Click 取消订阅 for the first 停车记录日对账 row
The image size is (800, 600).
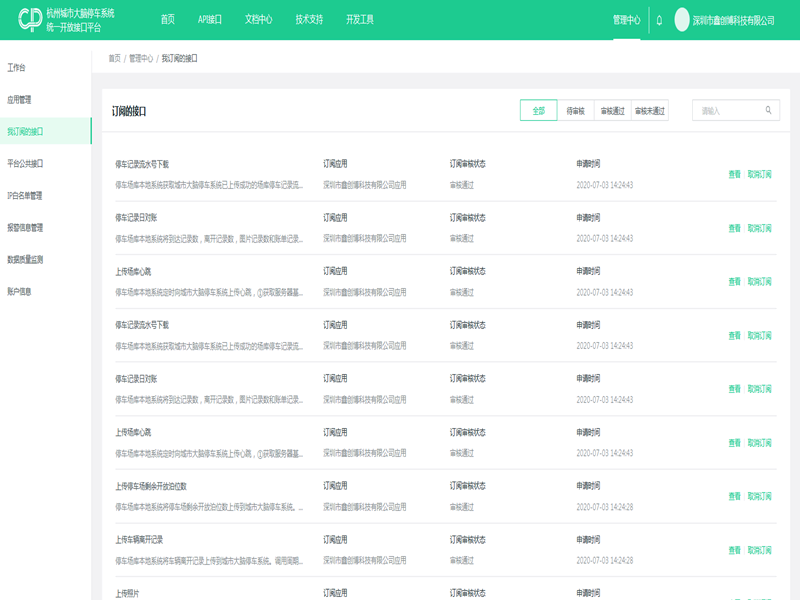pyautogui.click(x=759, y=228)
